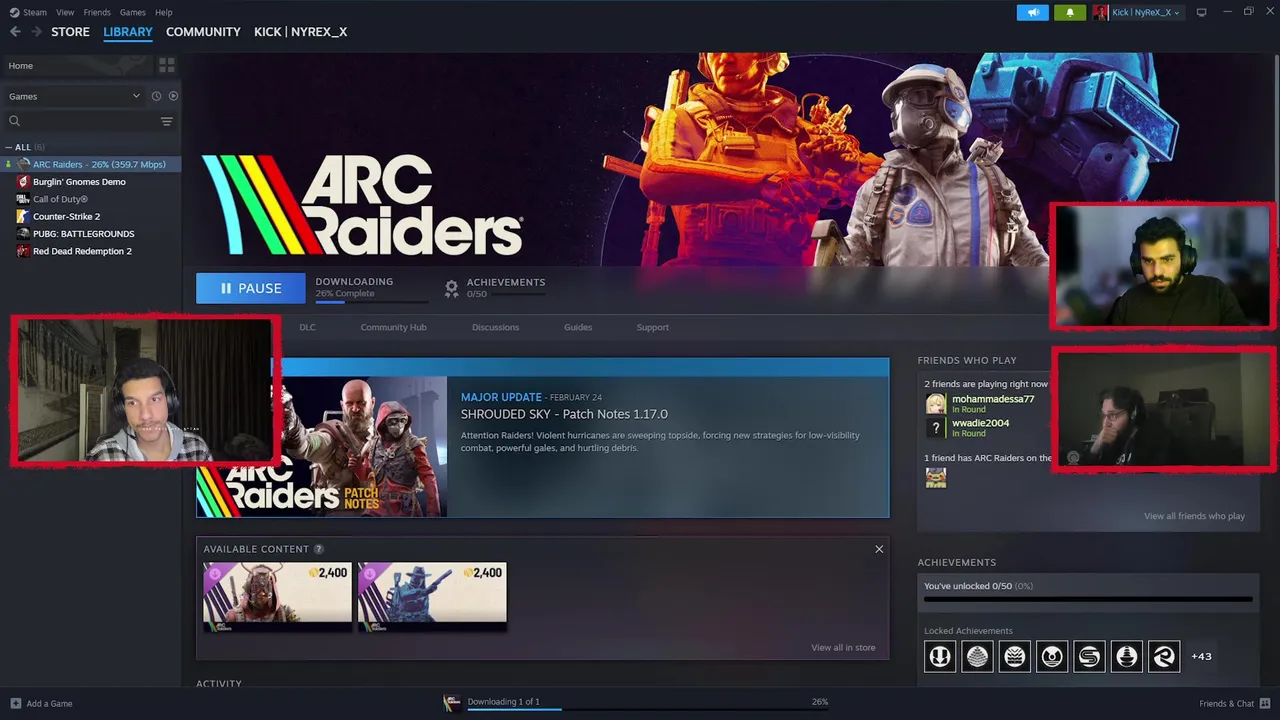Open the green notifications bell
The height and width of the screenshot is (720, 1280).
click(1069, 12)
